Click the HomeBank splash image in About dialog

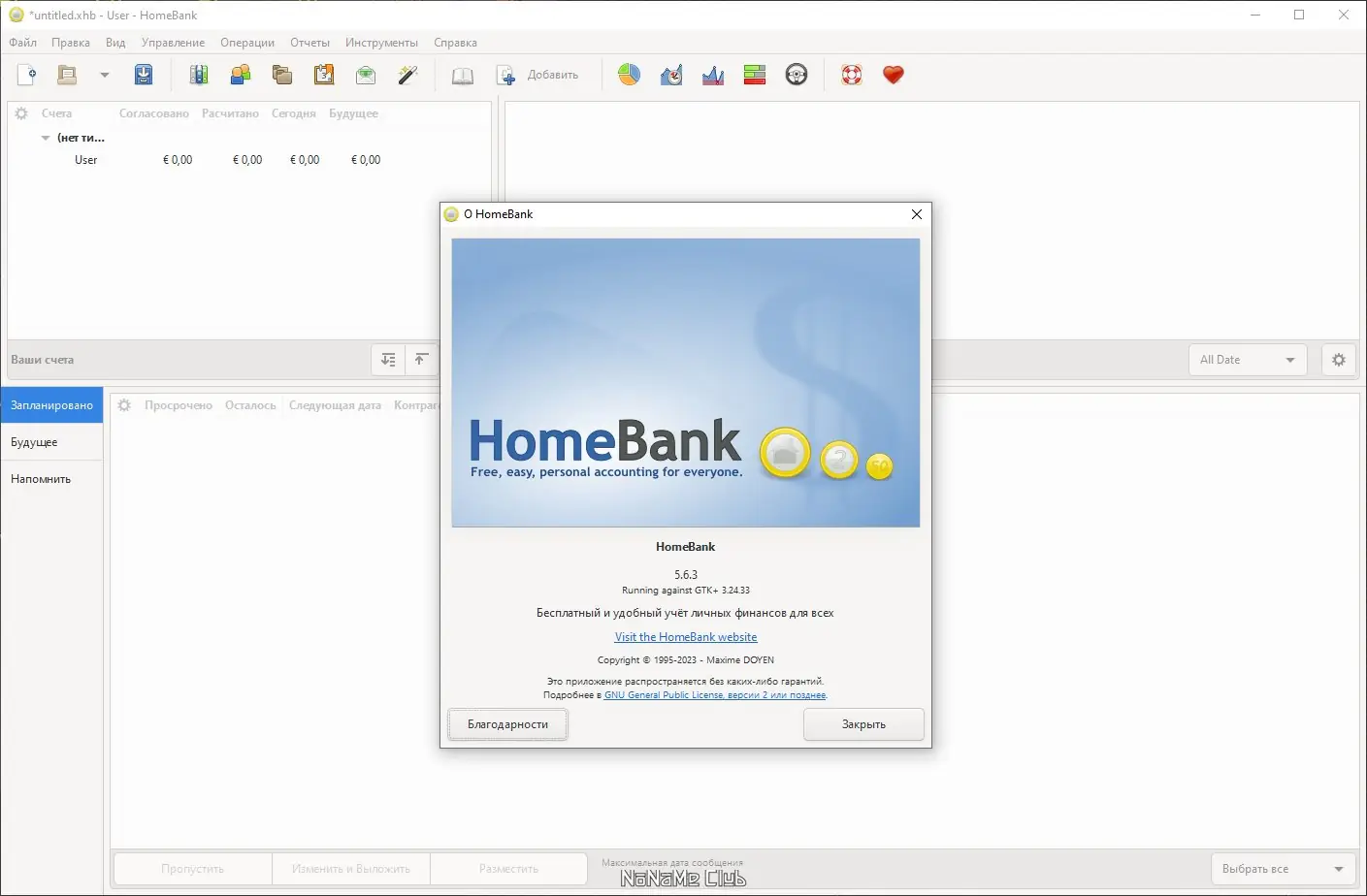[686, 383]
